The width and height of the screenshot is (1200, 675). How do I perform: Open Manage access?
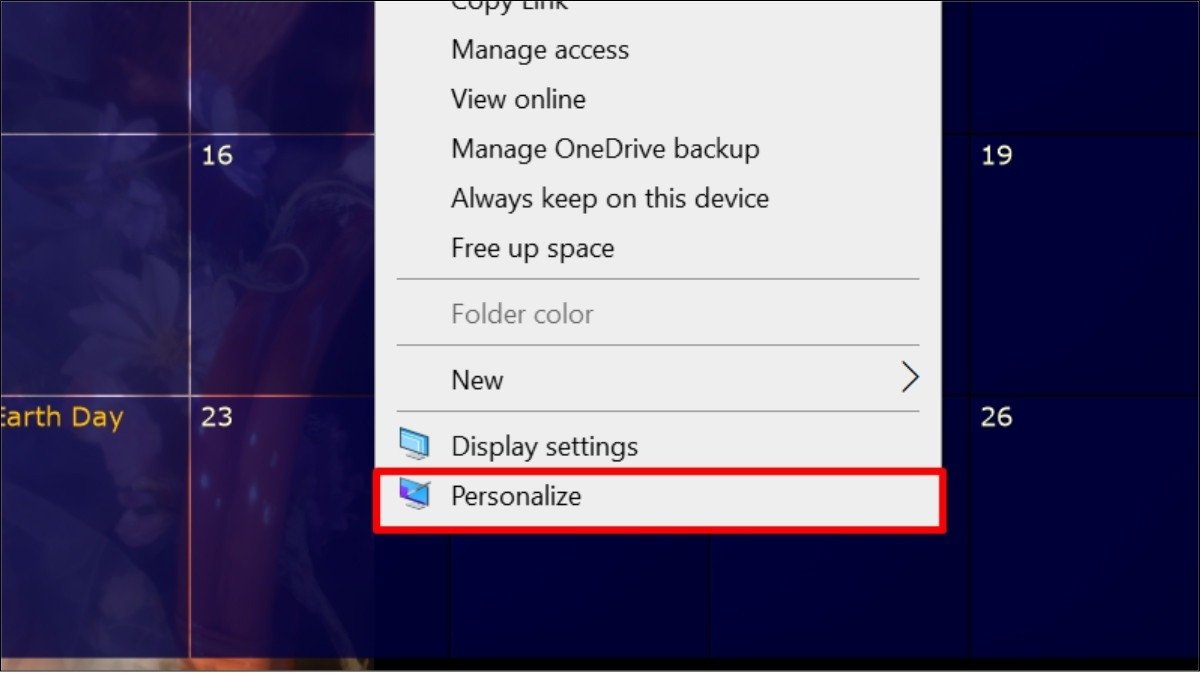540,50
